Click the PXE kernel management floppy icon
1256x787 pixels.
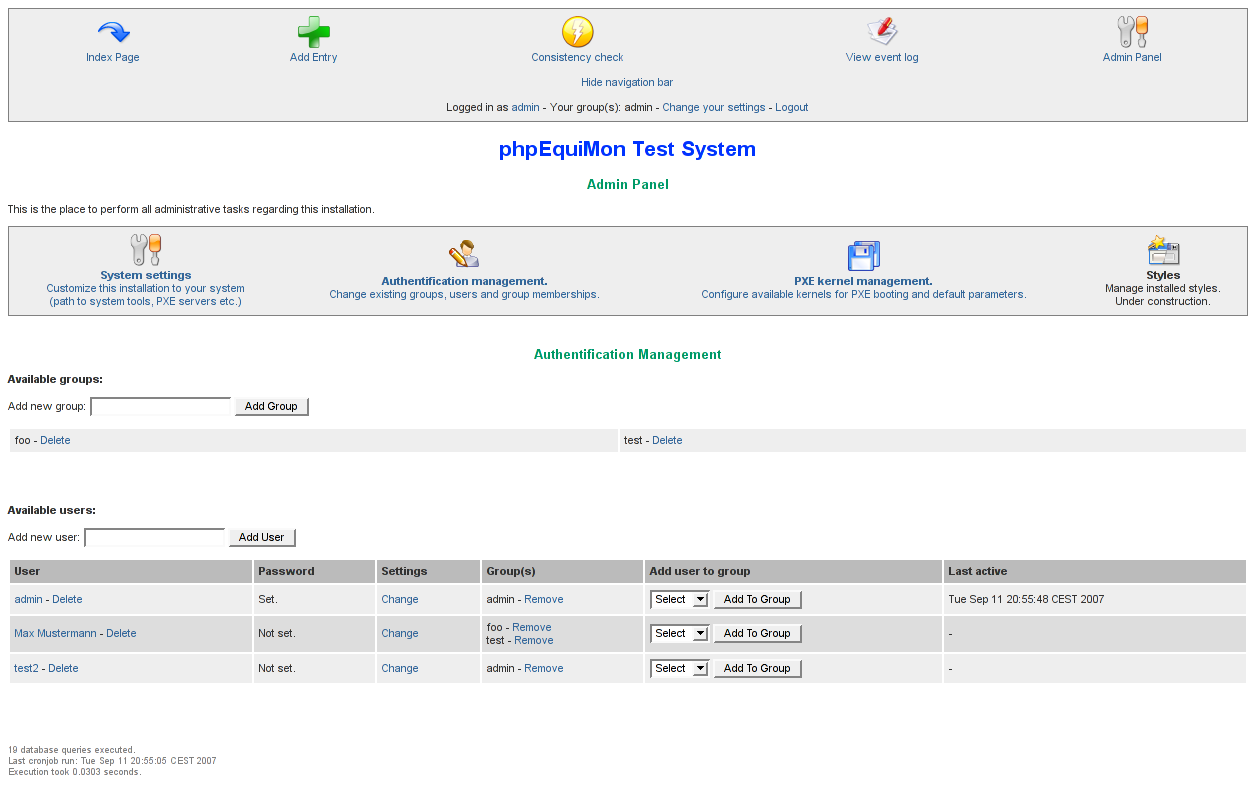coord(863,256)
